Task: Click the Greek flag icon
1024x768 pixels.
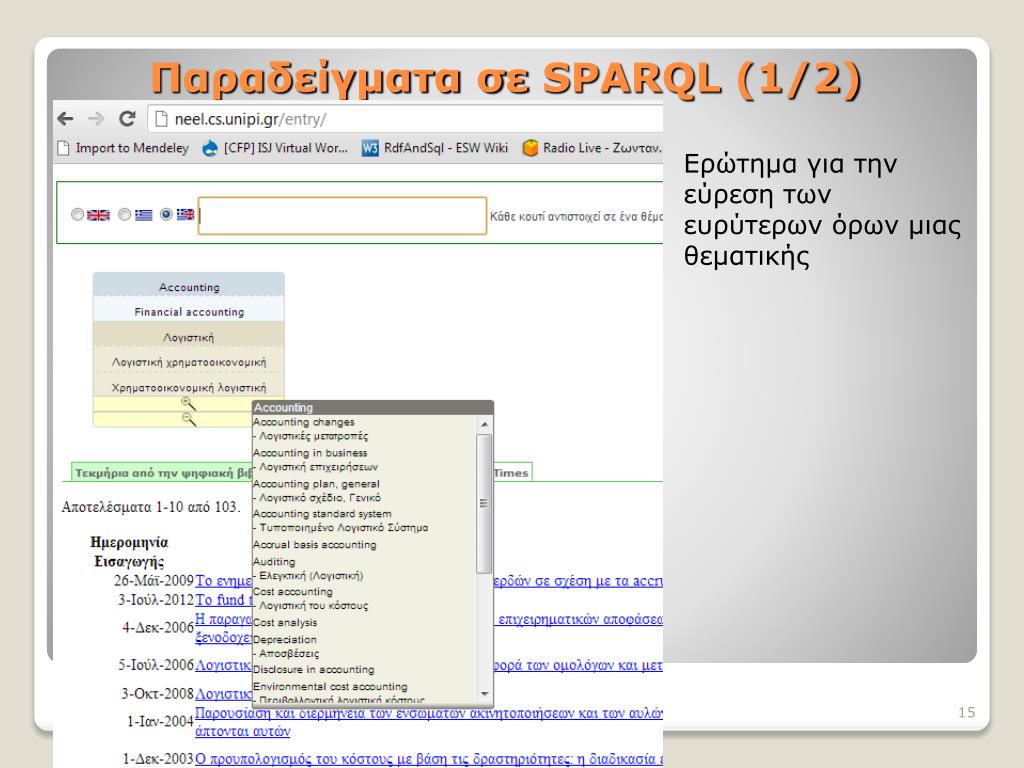Action: [x=144, y=215]
